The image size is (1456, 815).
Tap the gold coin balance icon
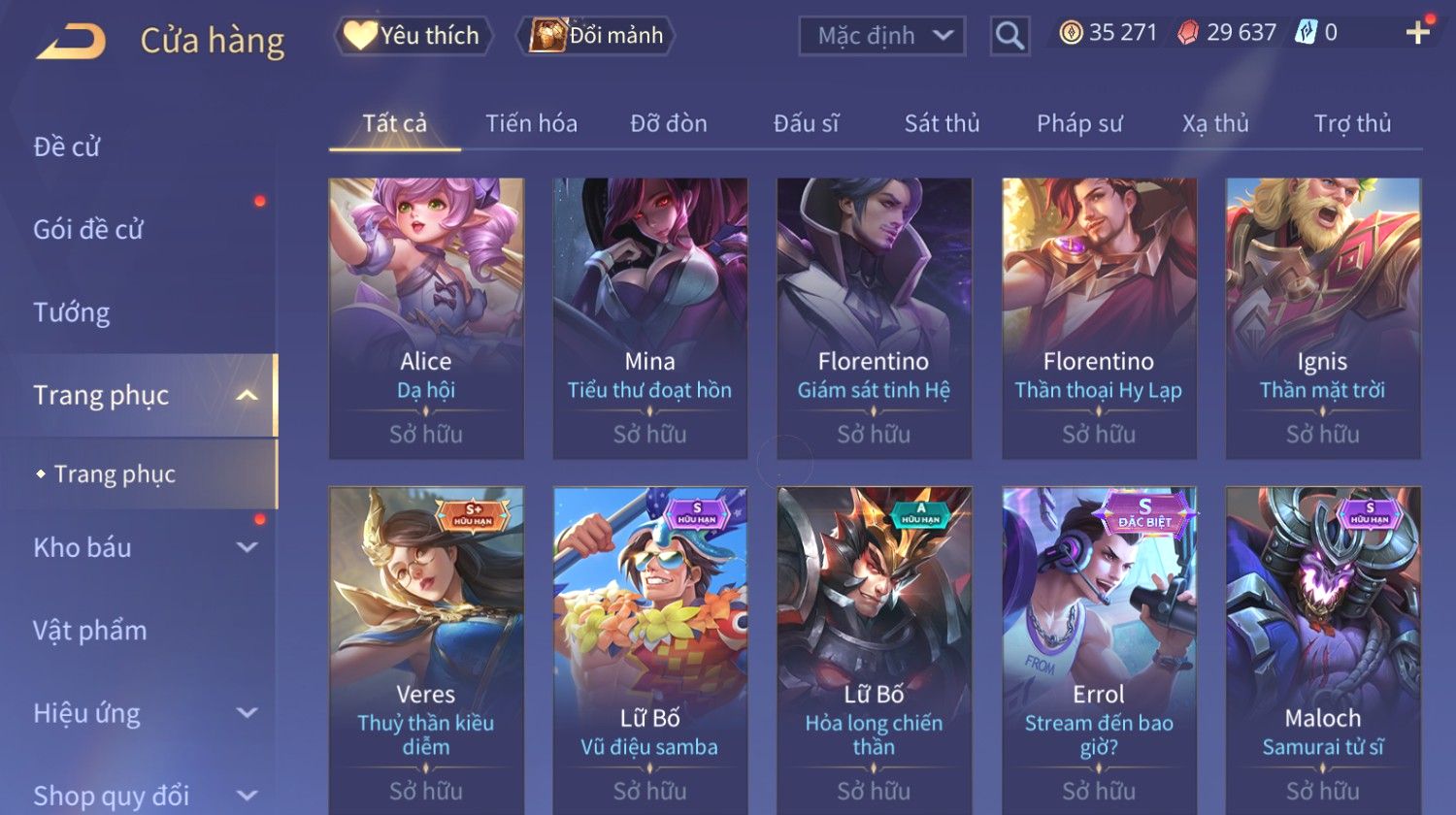(1071, 33)
